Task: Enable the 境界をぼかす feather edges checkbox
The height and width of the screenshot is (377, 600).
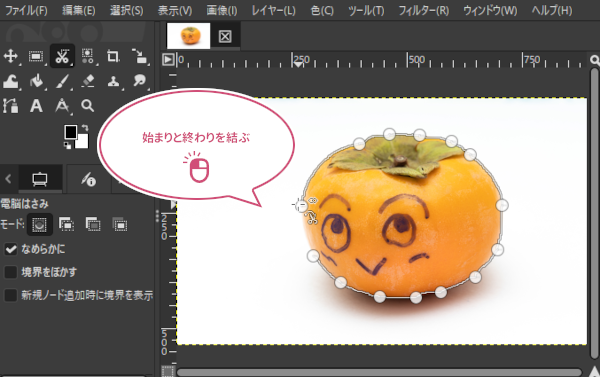Action: [x=10, y=273]
